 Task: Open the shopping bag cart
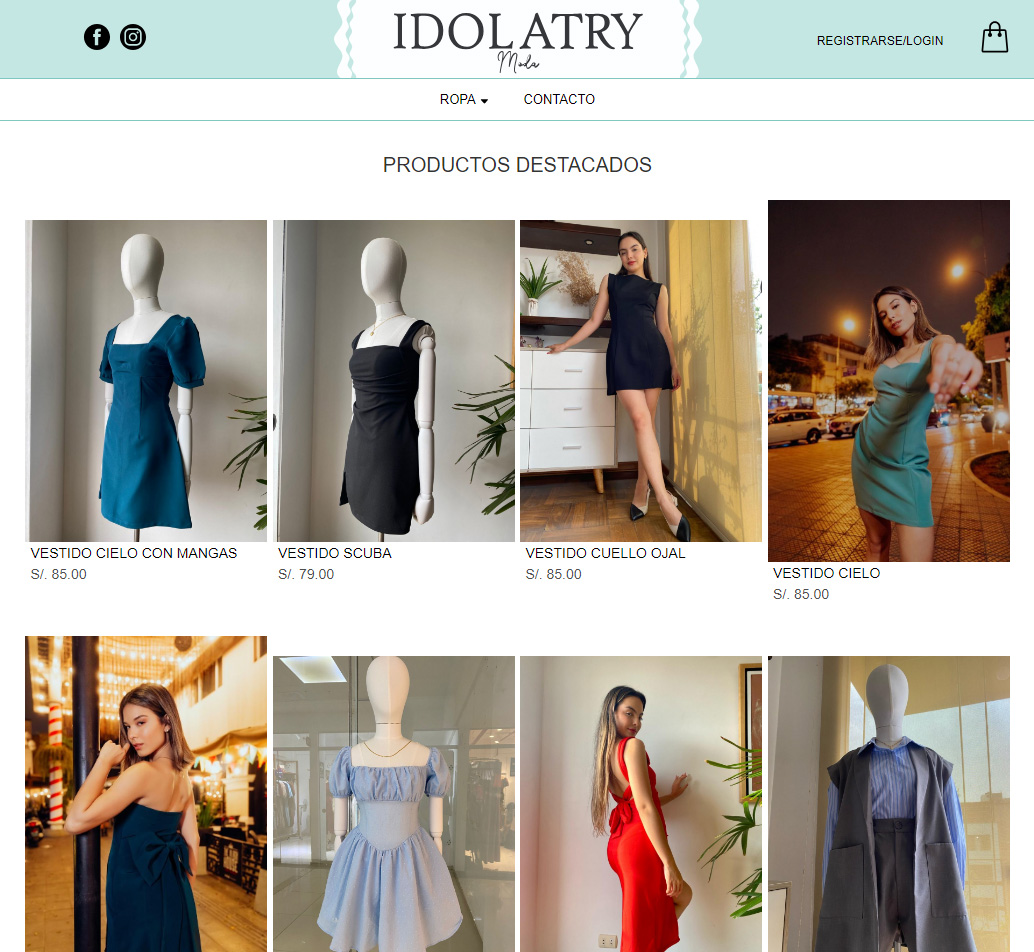tap(994, 37)
